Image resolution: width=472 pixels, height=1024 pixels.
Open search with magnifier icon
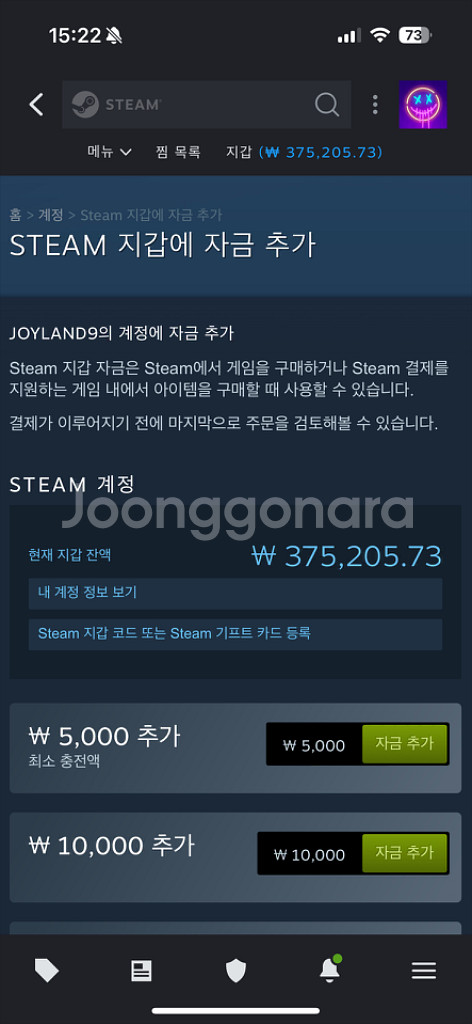pyautogui.click(x=326, y=104)
